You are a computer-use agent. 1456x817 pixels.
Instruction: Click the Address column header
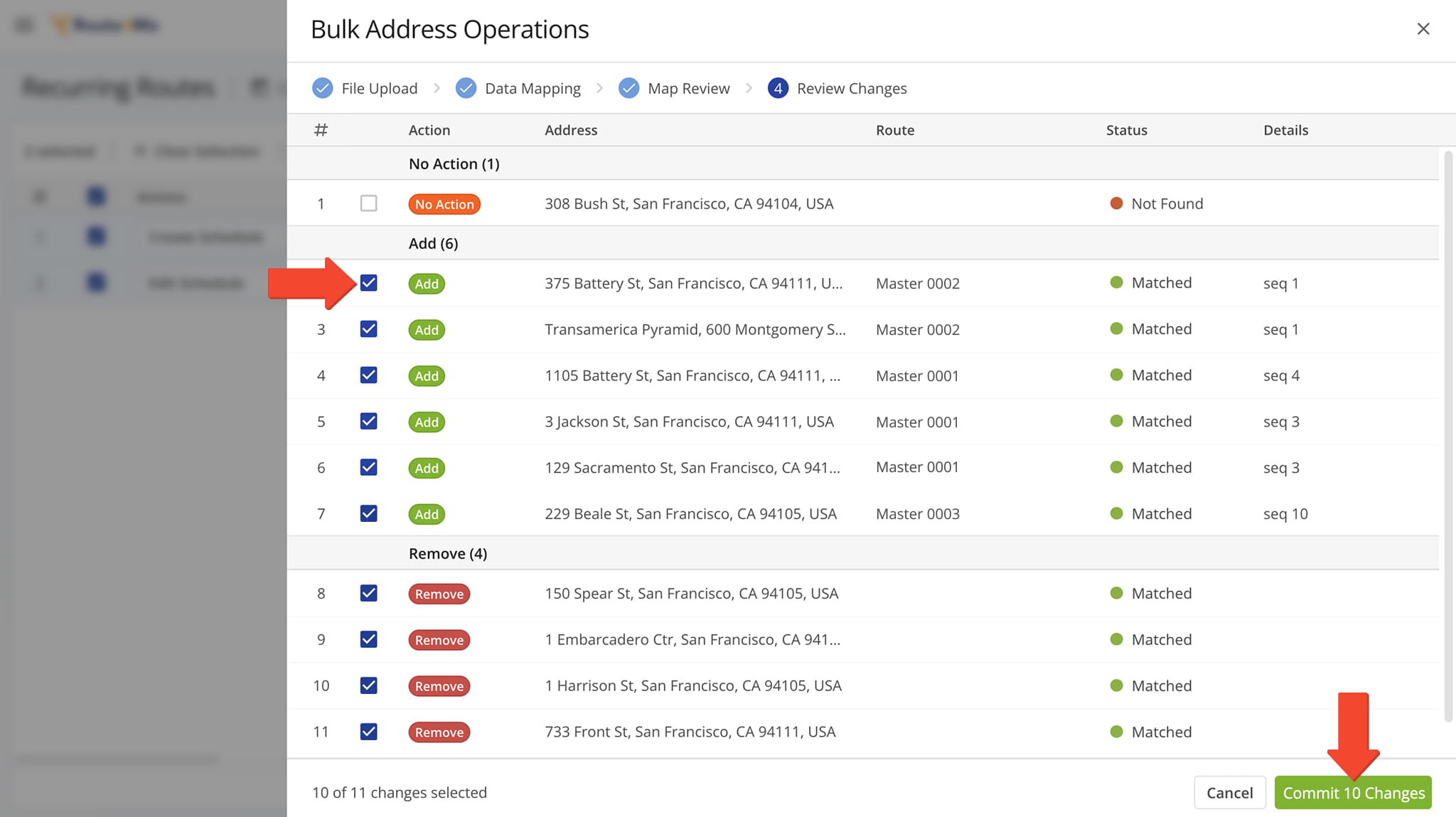(x=571, y=130)
